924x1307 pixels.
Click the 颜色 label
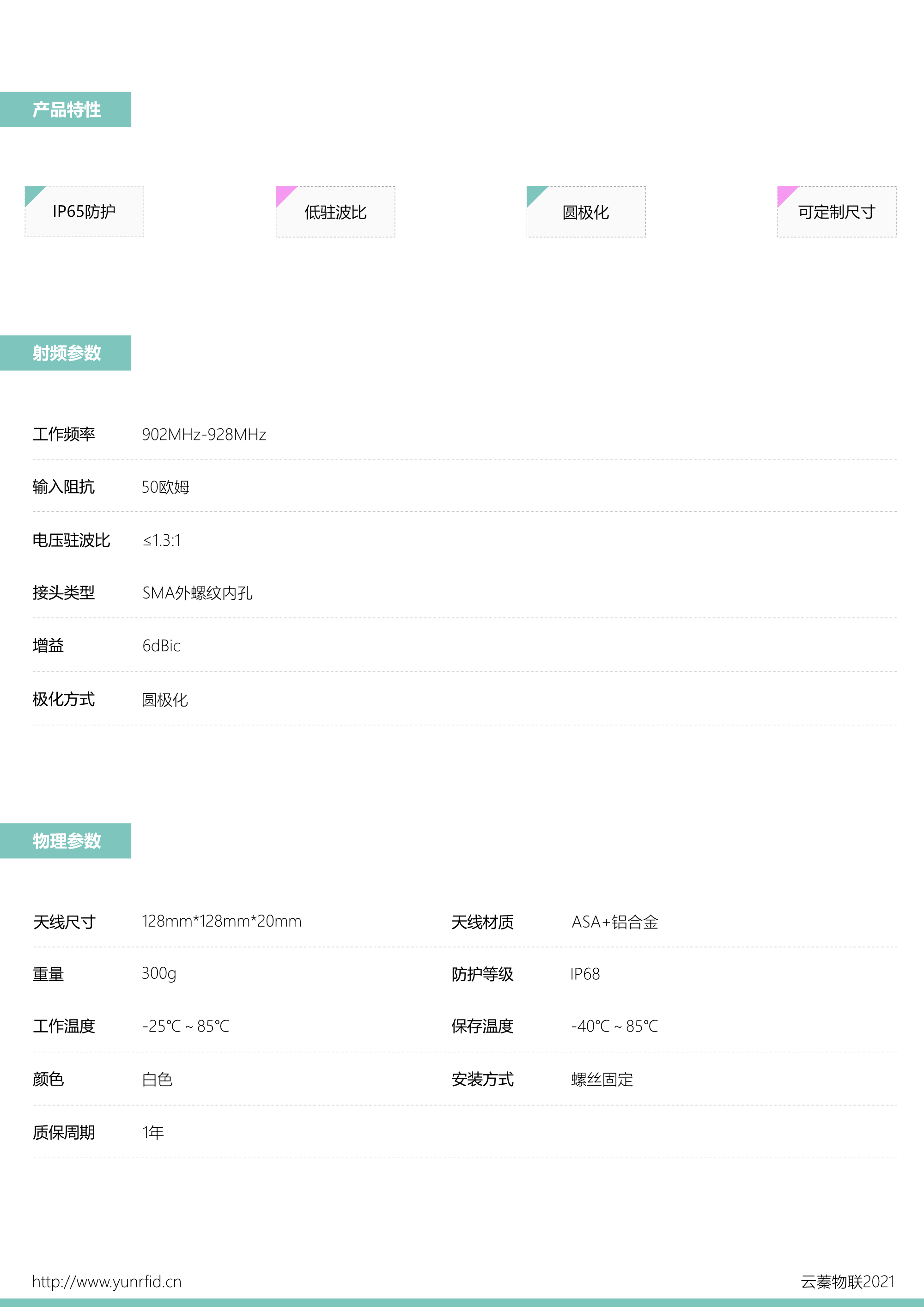(49, 1079)
